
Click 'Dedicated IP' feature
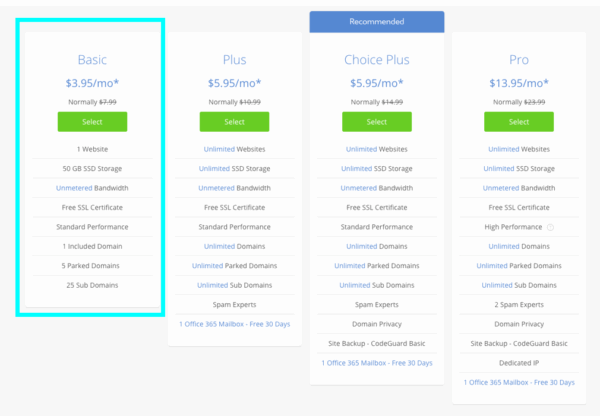point(519,363)
